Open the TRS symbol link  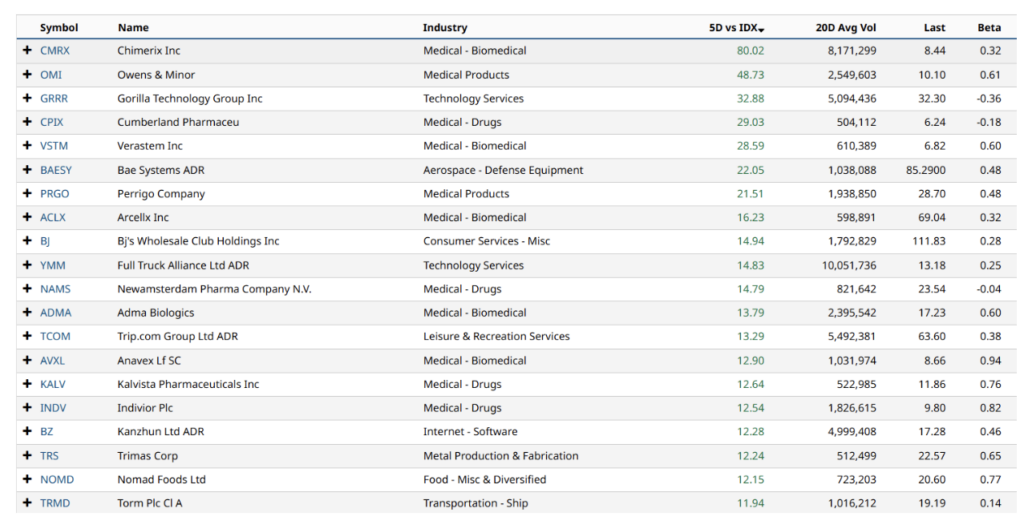tap(49, 456)
